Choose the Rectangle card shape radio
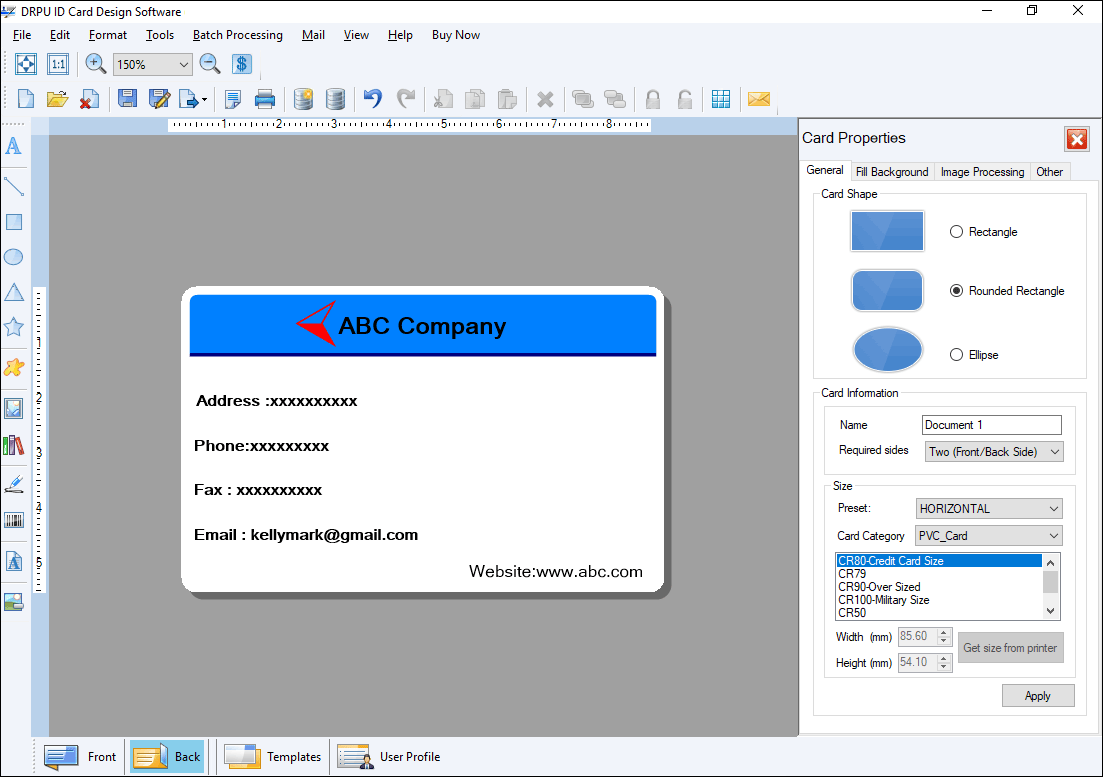Screen dimensions: 1103x777 [956, 231]
